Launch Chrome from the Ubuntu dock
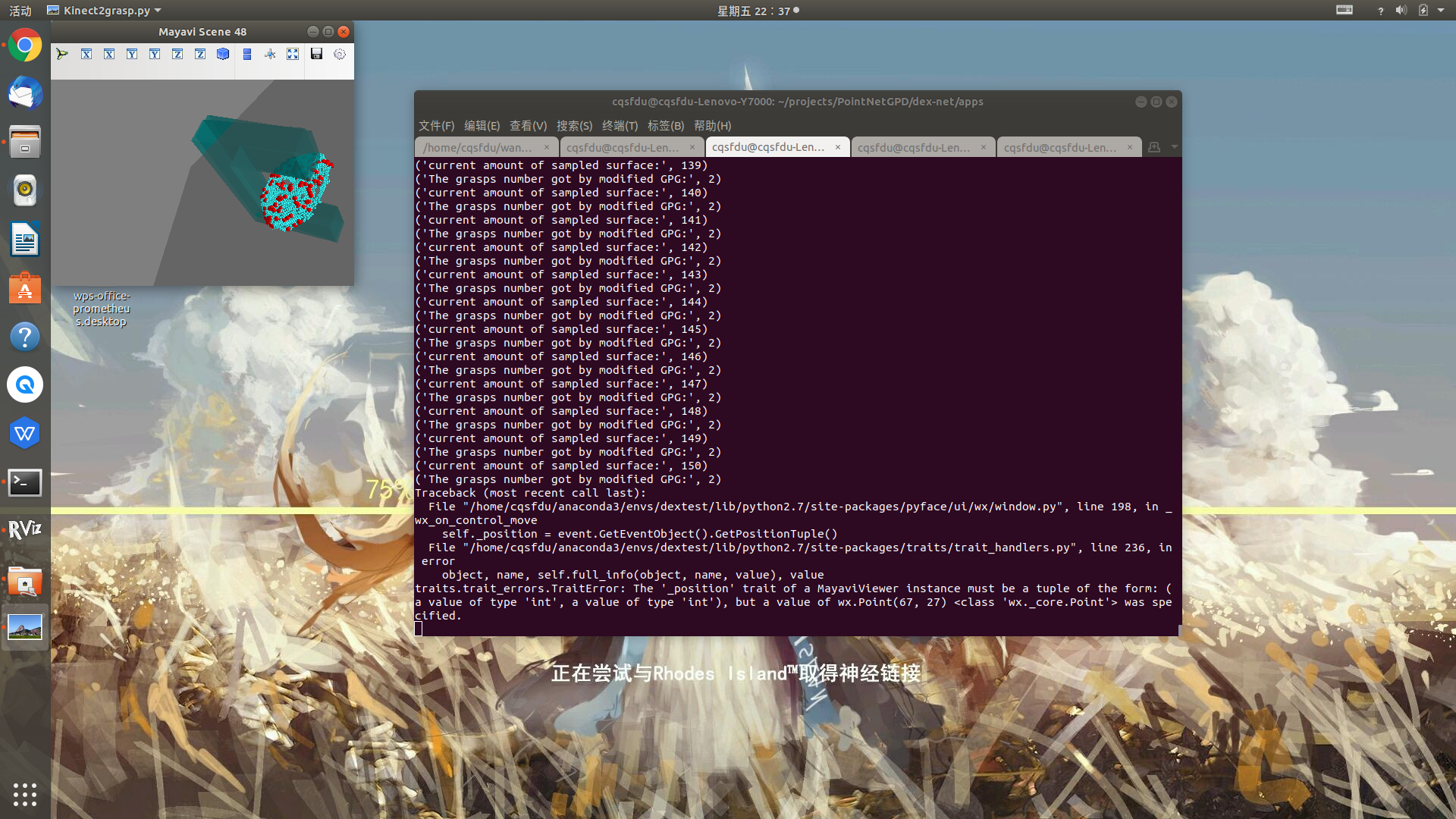The height and width of the screenshot is (819, 1456). pyautogui.click(x=25, y=45)
